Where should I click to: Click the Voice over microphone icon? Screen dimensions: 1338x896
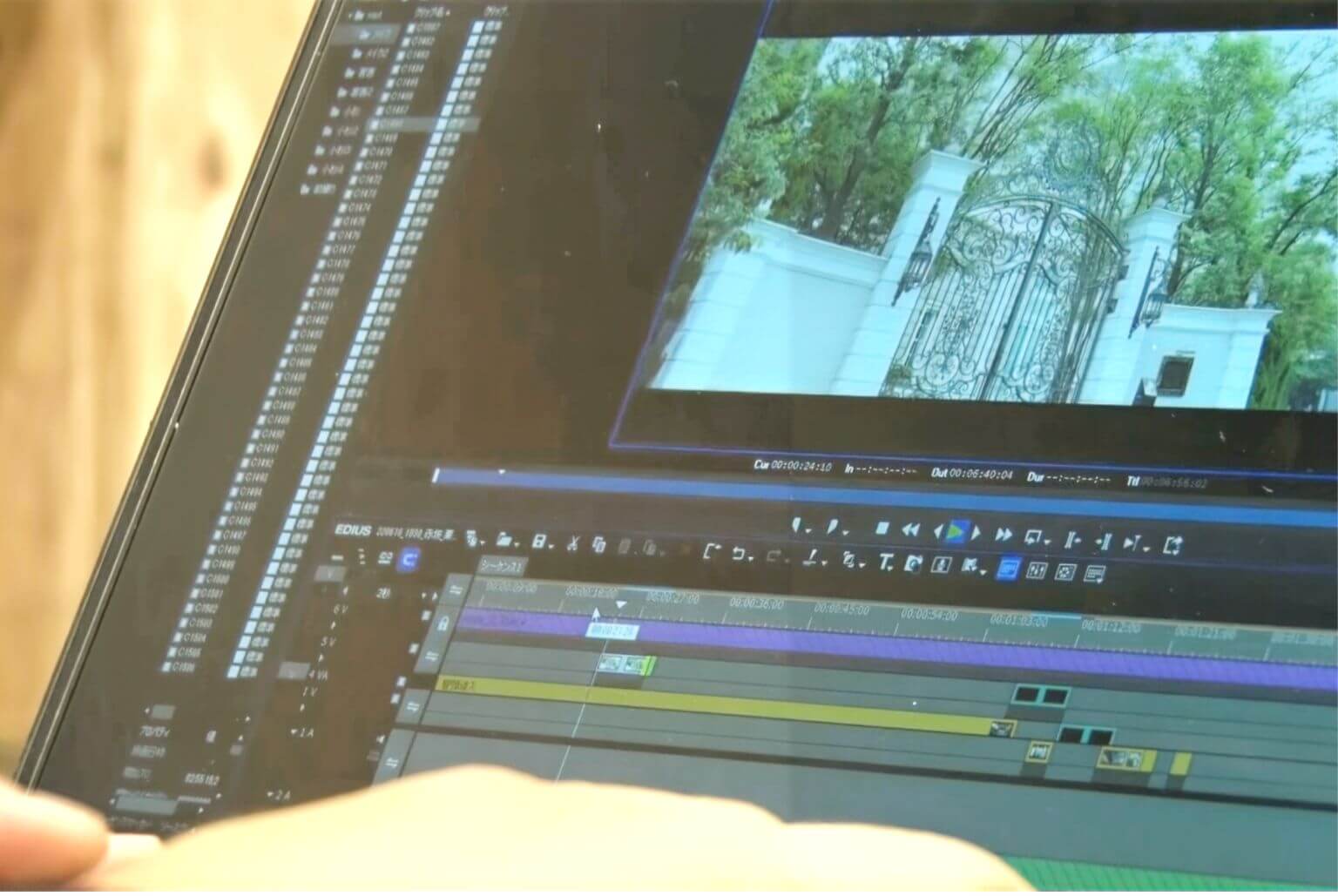[x=941, y=565]
